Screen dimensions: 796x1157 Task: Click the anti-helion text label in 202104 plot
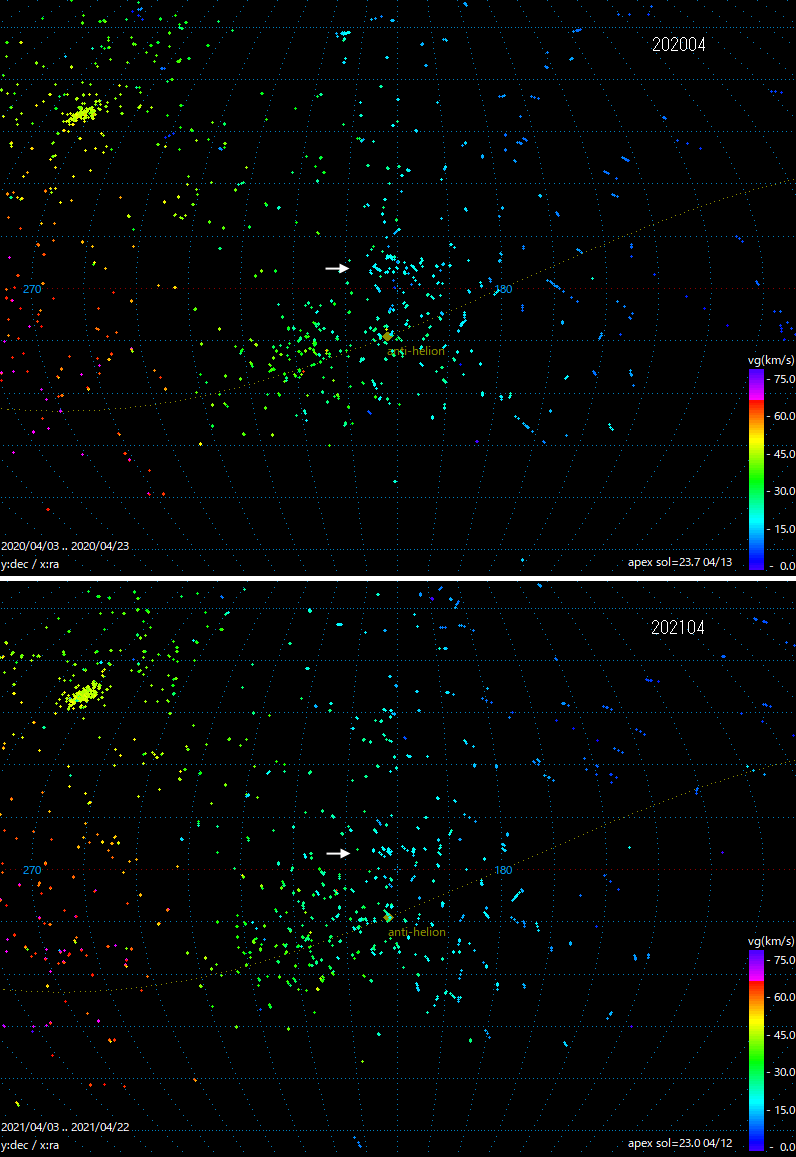[417, 932]
